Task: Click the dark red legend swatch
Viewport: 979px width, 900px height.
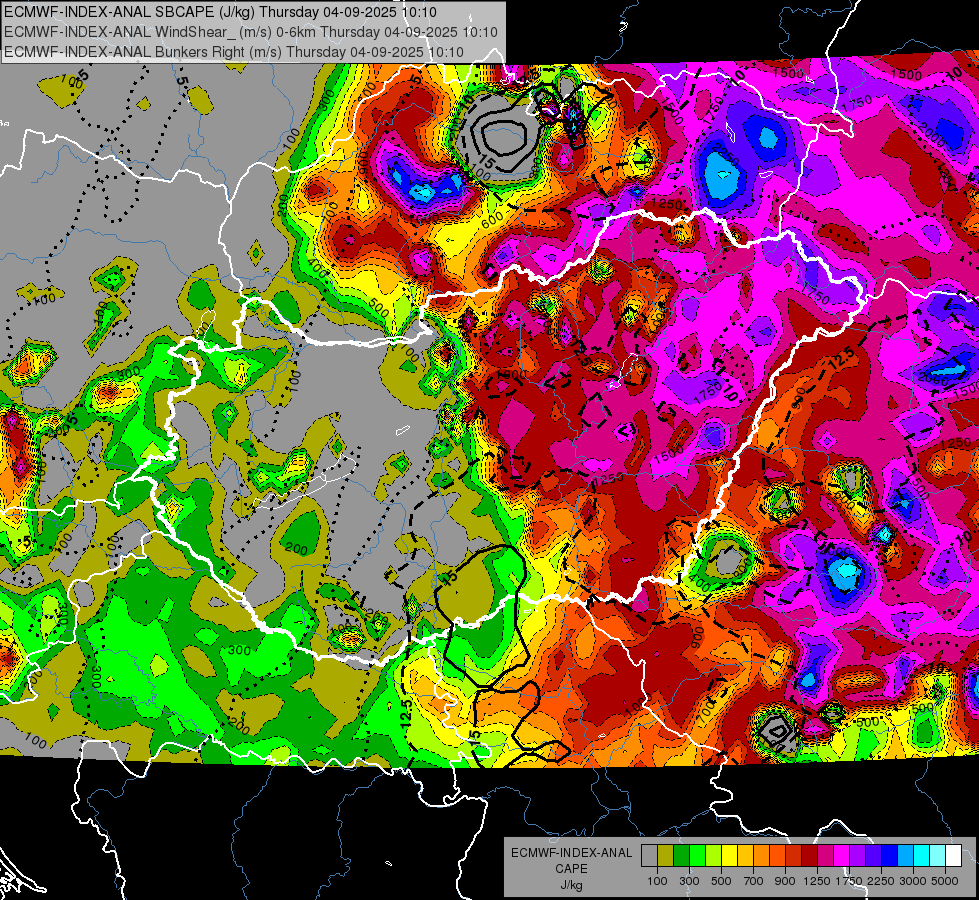Action: (x=809, y=855)
